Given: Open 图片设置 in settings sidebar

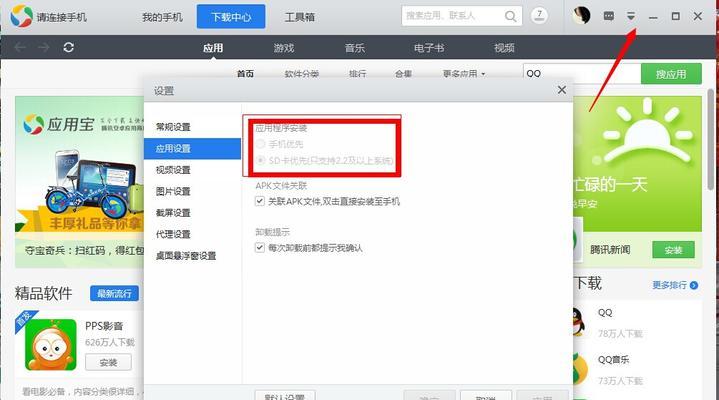Looking at the screenshot, I should click(192, 191).
